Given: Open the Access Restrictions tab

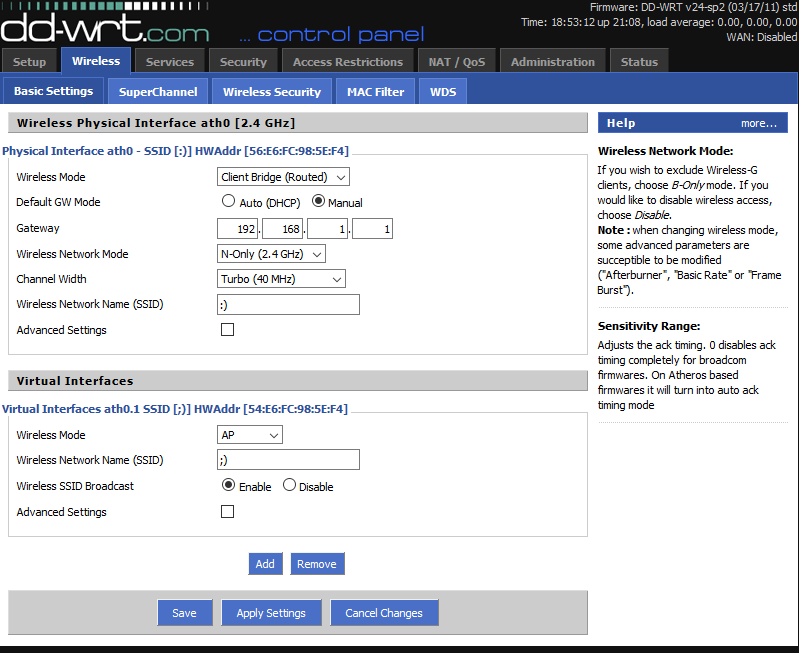Looking at the screenshot, I should coord(348,62).
